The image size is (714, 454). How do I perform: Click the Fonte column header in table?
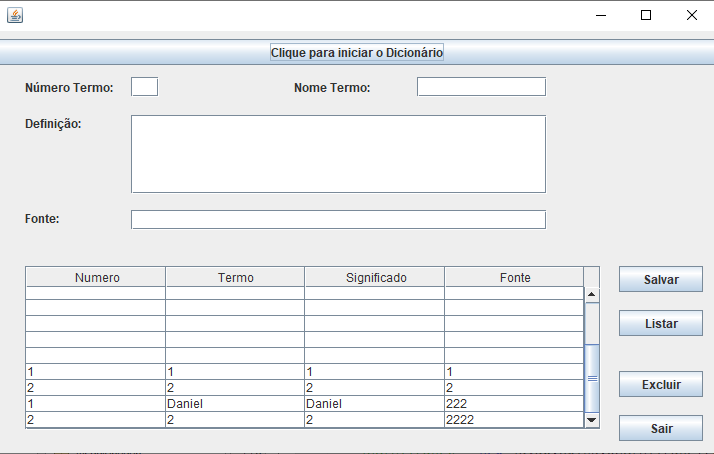(514, 277)
